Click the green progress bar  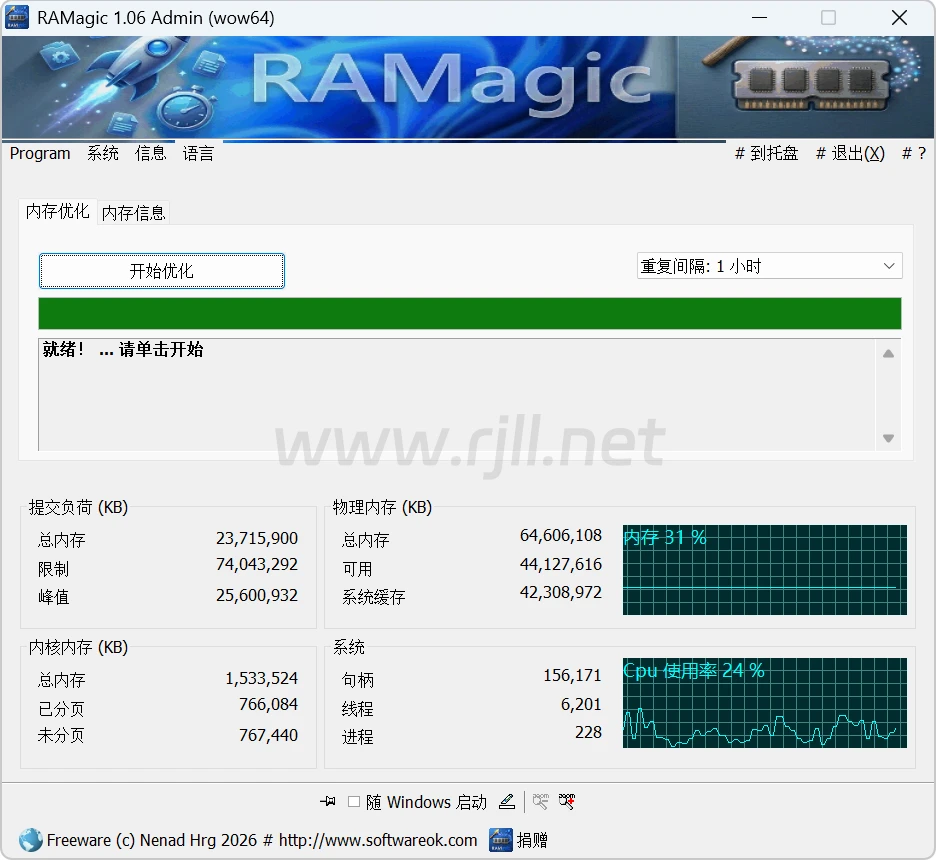point(469,313)
